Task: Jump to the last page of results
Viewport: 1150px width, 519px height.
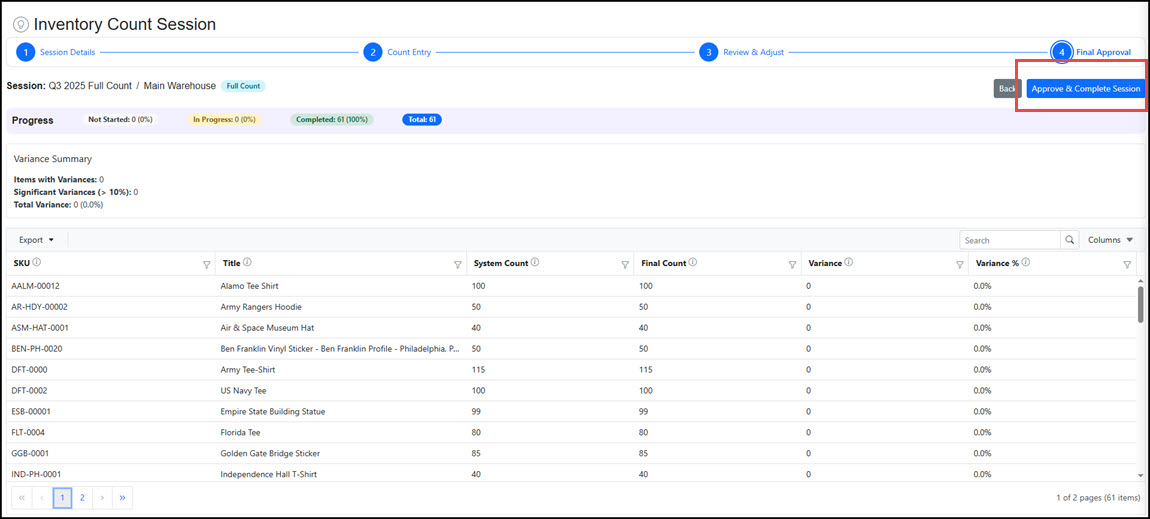Action: tap(122, 497)
